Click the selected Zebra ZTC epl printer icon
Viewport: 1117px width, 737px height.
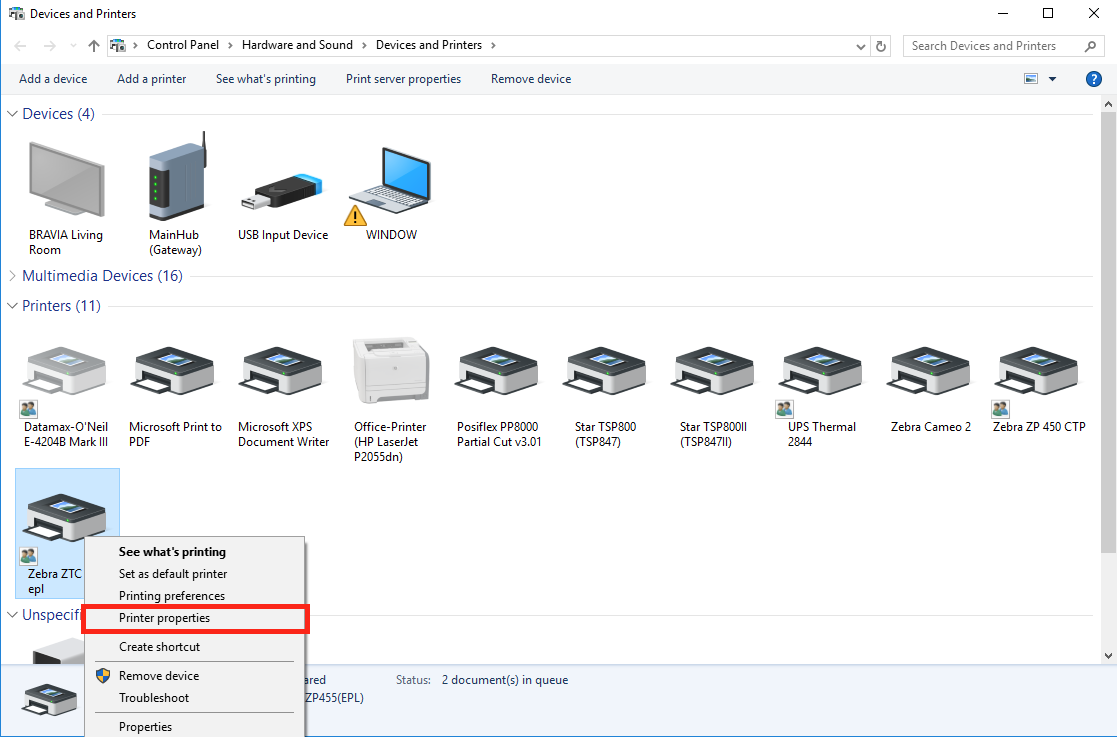tap(66, 517)
